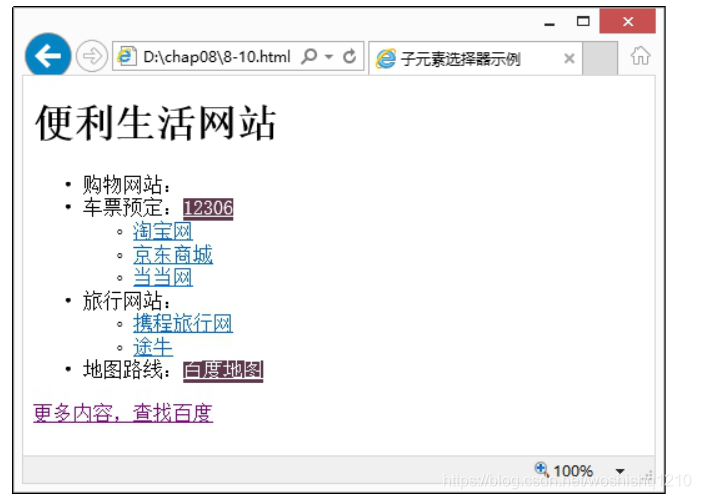Open the highlighted 百度地图 link
Image resolution: width=701 pixels, height=499 pixels.
pos(223,371)
